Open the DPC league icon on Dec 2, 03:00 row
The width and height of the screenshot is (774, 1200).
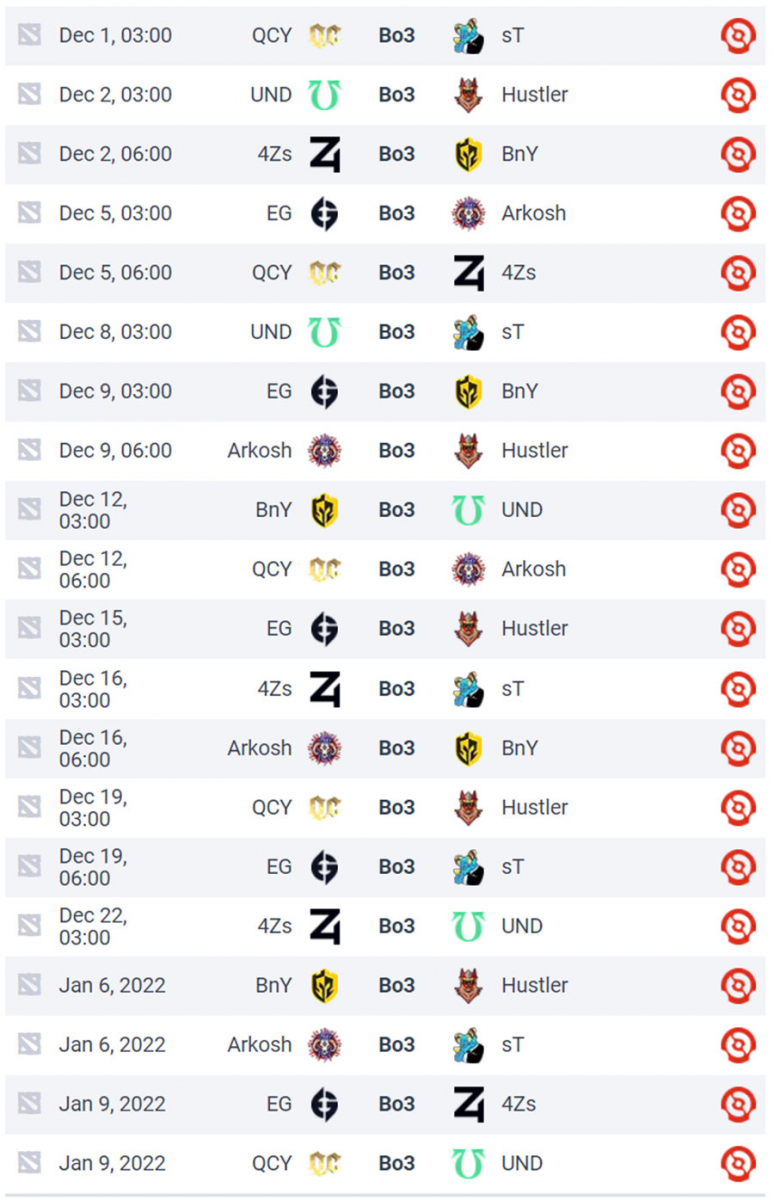pyautogui.click(x=738, y=95)
